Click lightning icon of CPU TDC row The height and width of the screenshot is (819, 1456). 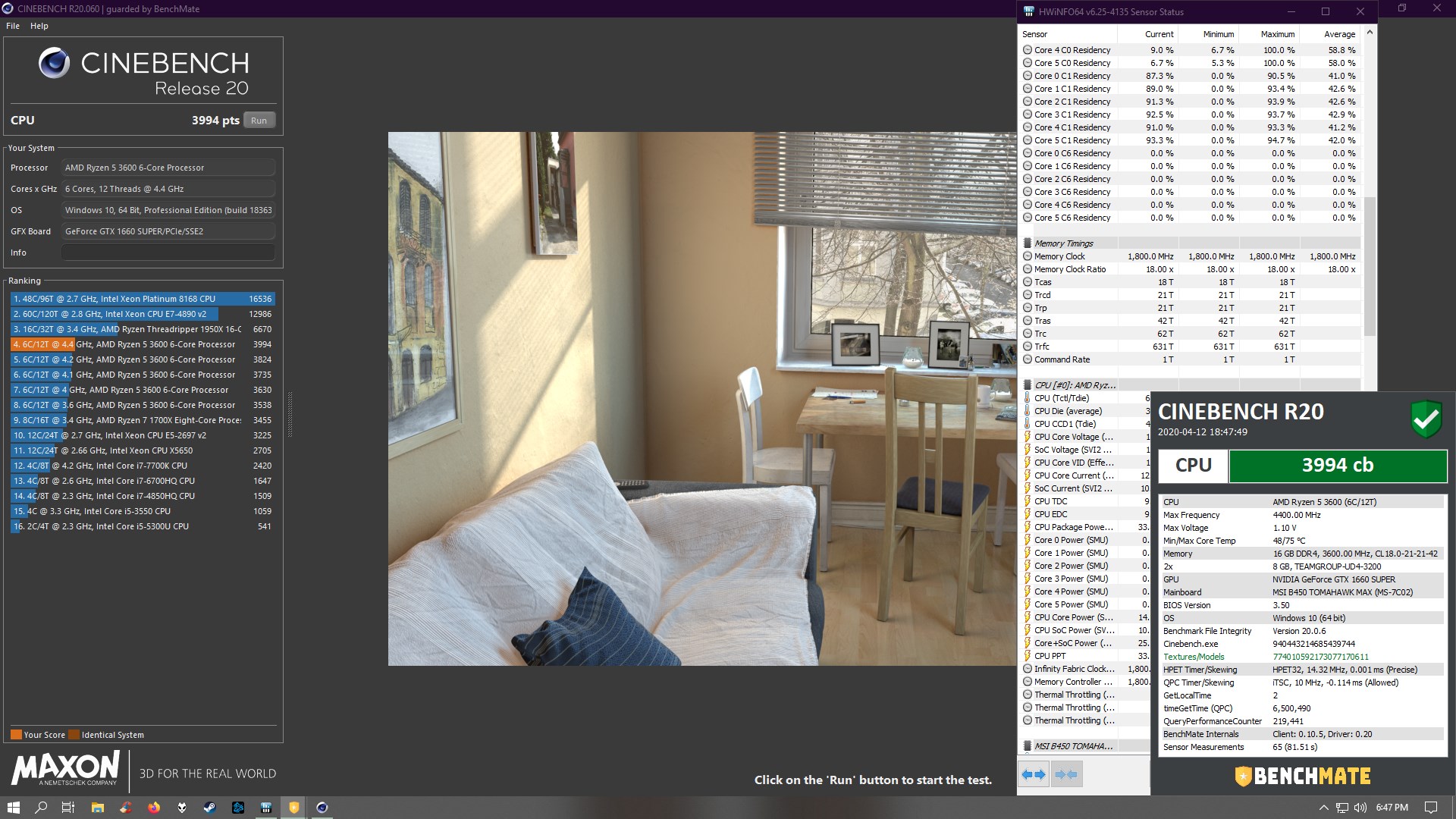[1028, 501]
